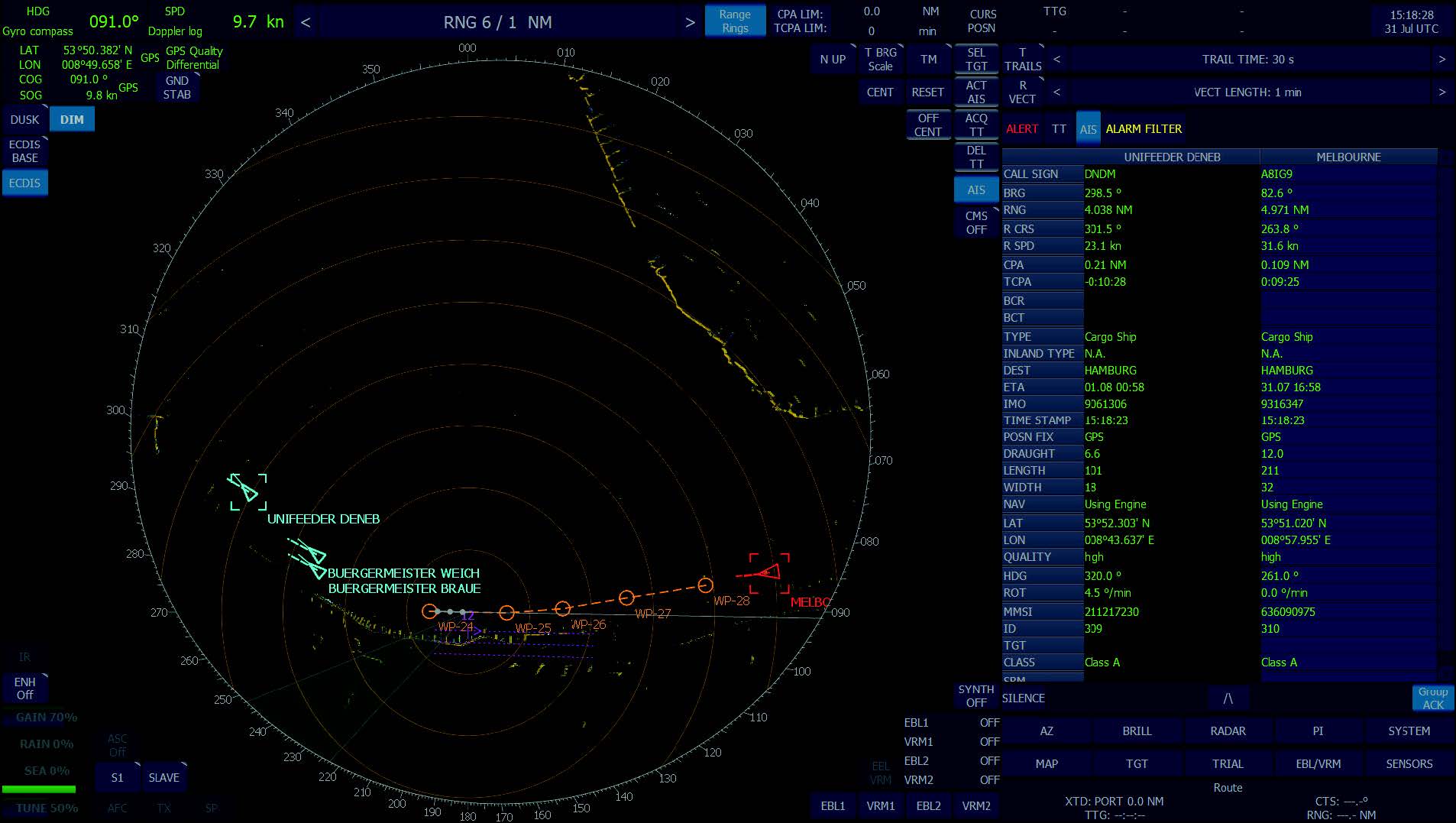The image size is (1456, 823).
Task: Click DEL TT button
Action: point(976,157)
